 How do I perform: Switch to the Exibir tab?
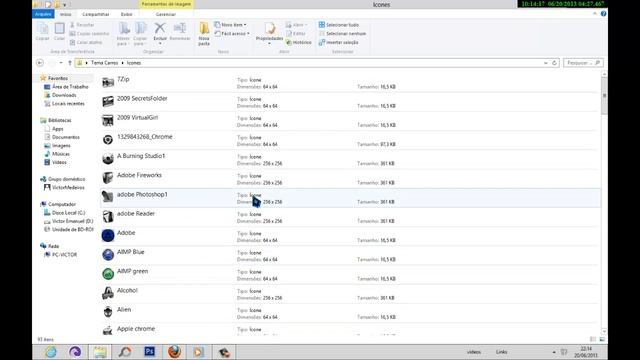[127, 14]
